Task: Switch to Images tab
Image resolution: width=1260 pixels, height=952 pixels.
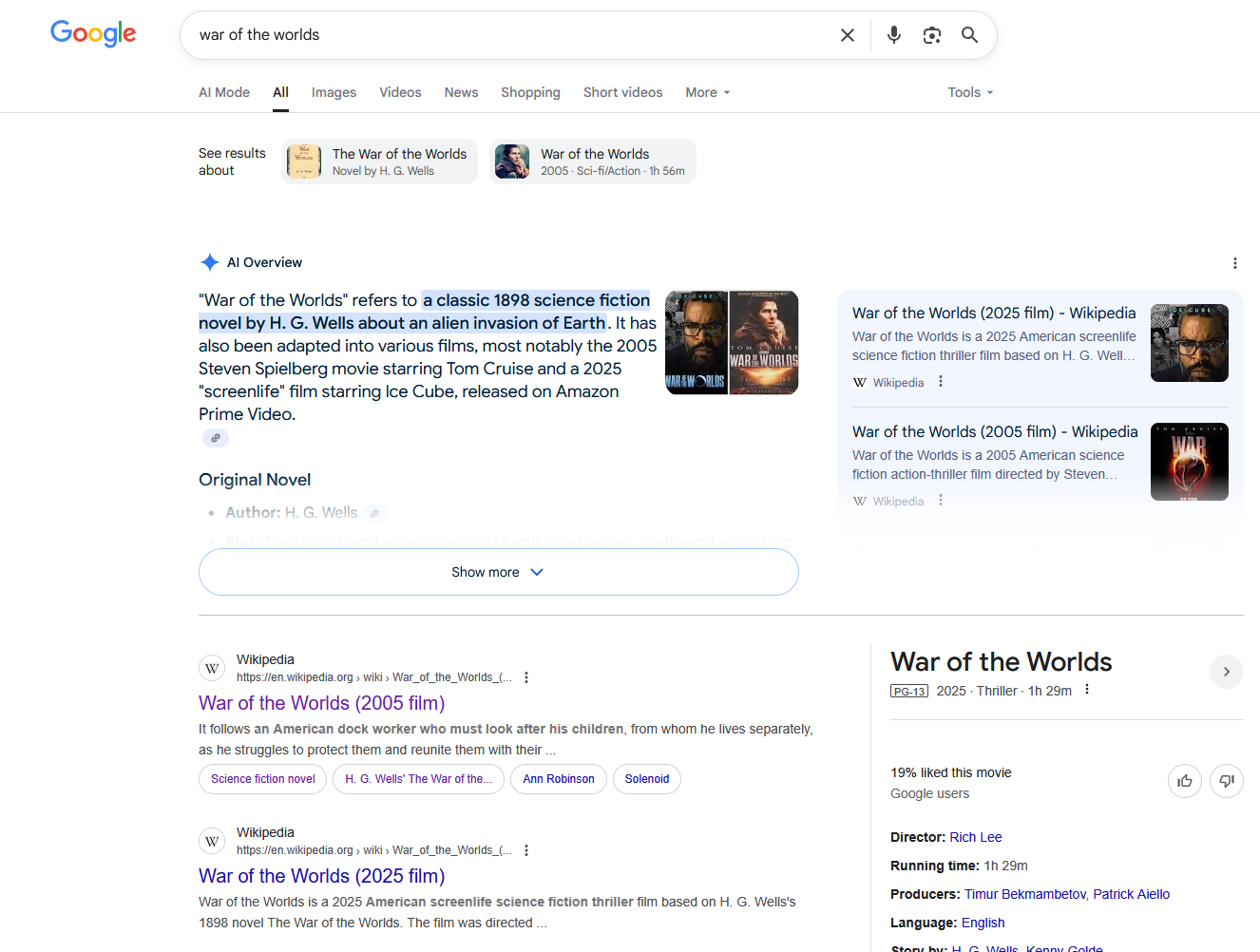Action: [x=334, y=92]
